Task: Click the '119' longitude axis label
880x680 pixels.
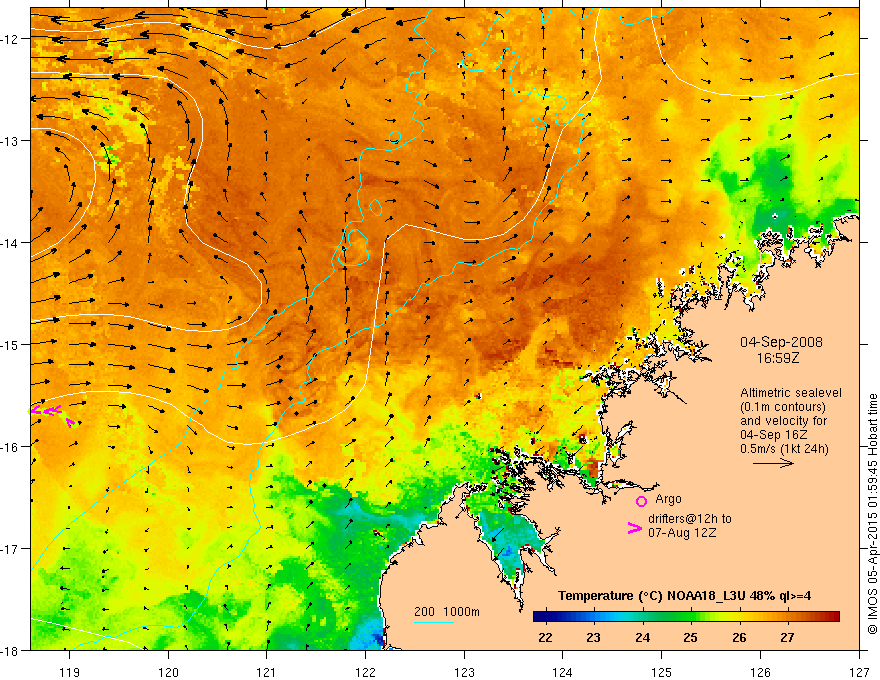Action: (x=70, y=672)
